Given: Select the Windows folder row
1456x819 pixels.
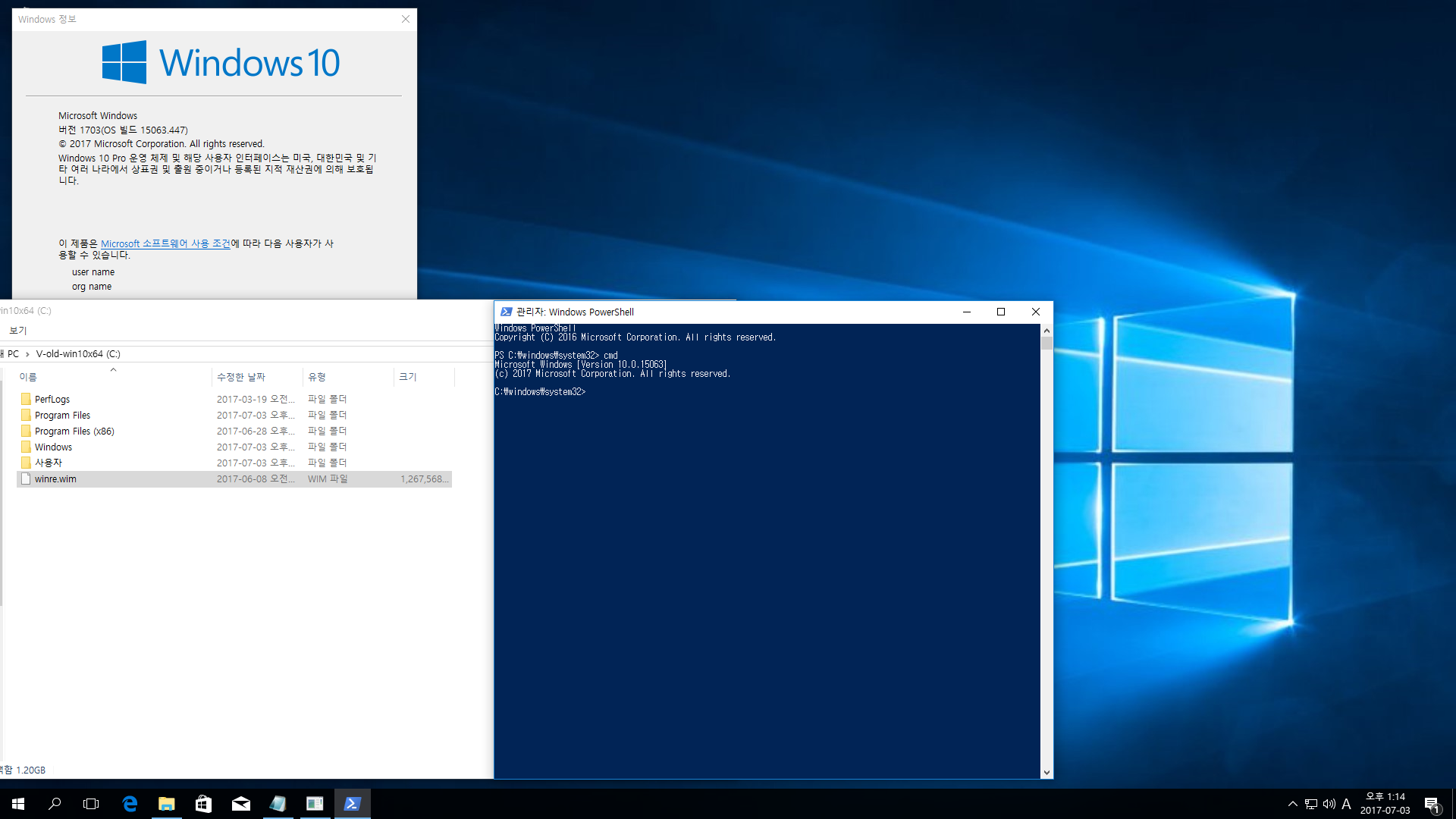Looking at the screenshot, I should click(x=234, y=447).
